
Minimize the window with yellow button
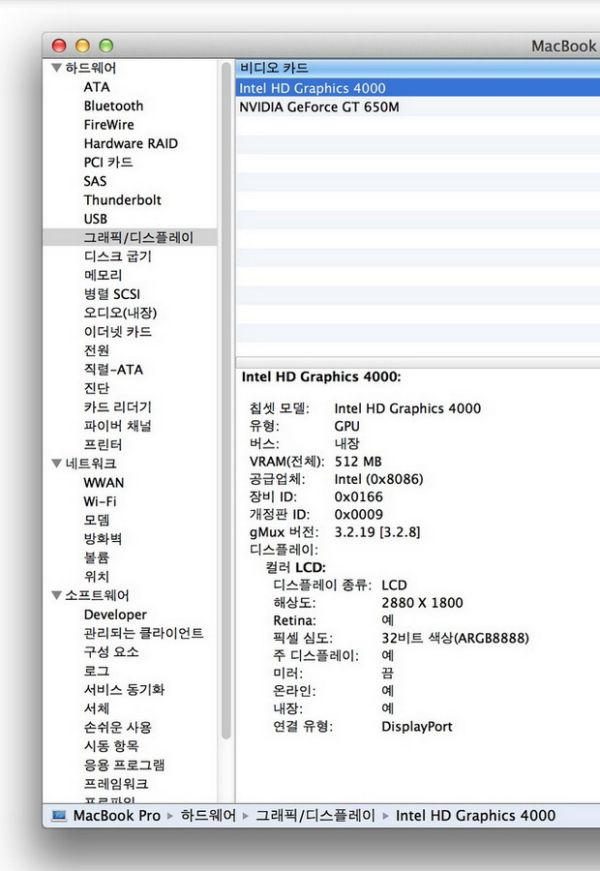tap(82, 46)
